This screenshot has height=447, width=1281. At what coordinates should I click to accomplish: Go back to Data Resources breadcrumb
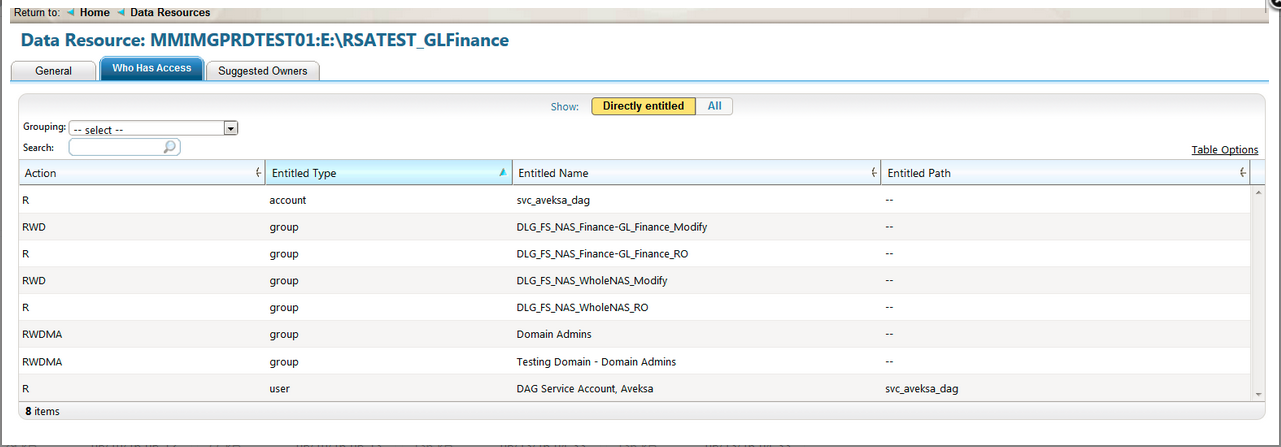tap(170, 12)
